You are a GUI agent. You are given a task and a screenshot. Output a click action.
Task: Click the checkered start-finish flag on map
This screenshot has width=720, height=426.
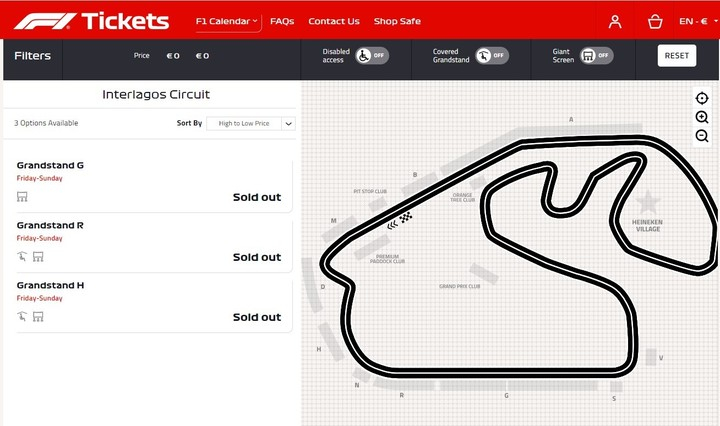(405, 217)
